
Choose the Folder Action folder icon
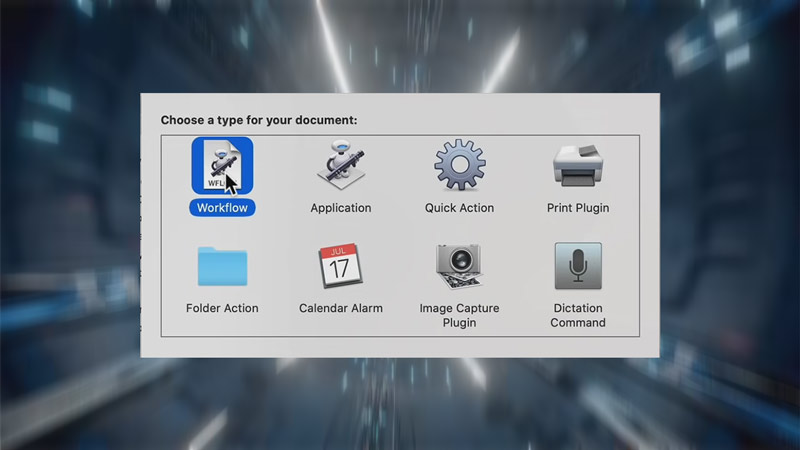pos(222,266)
